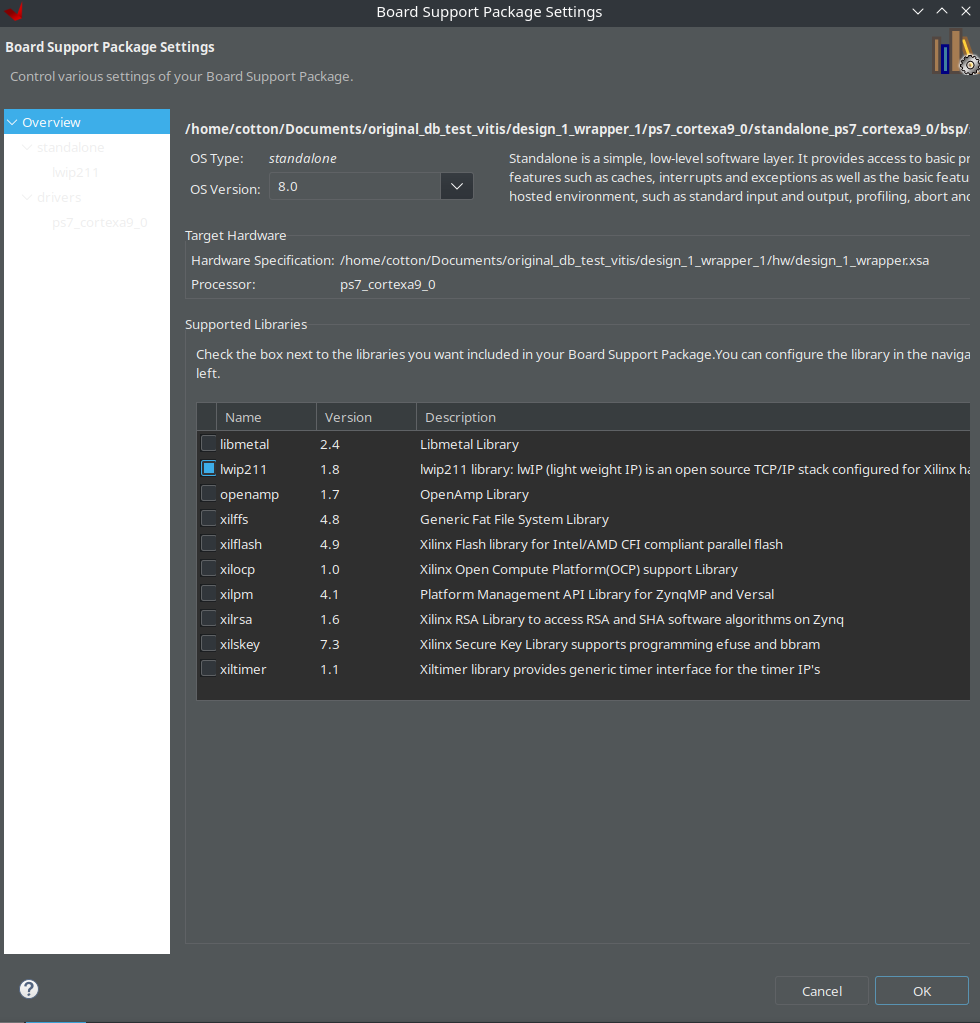Click the red application icon in the title bar
Image resolution: width=980 pixels, height=1023 pixels.
coord(14,12)
